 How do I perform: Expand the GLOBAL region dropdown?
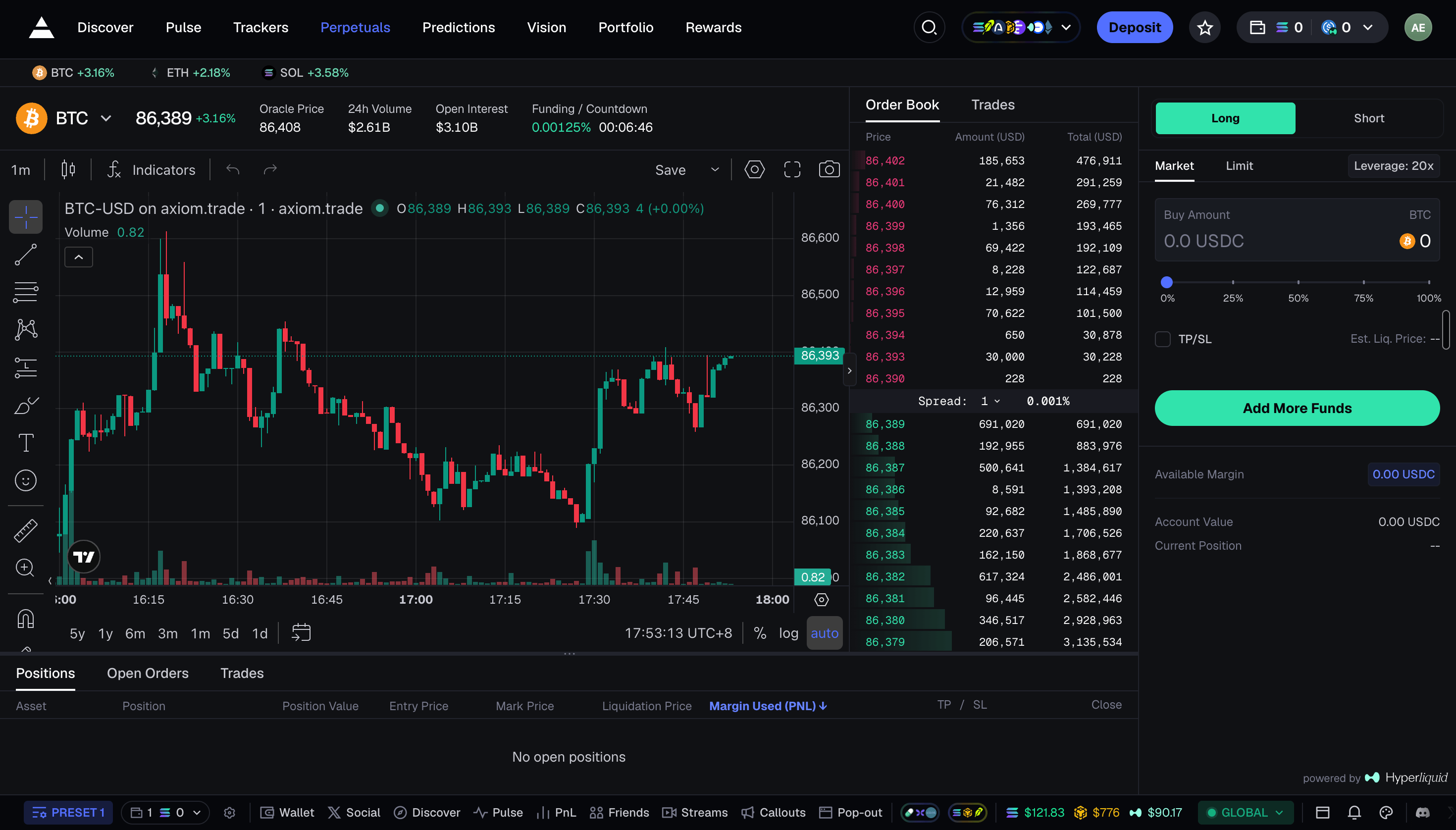pyautogui.click(x=1246, y=812)
